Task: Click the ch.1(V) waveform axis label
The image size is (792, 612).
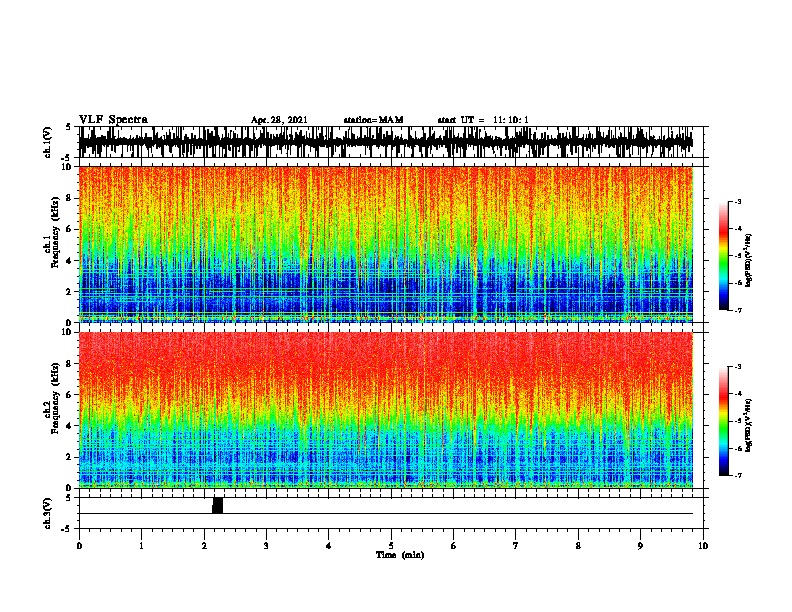Action: [48, 142]
